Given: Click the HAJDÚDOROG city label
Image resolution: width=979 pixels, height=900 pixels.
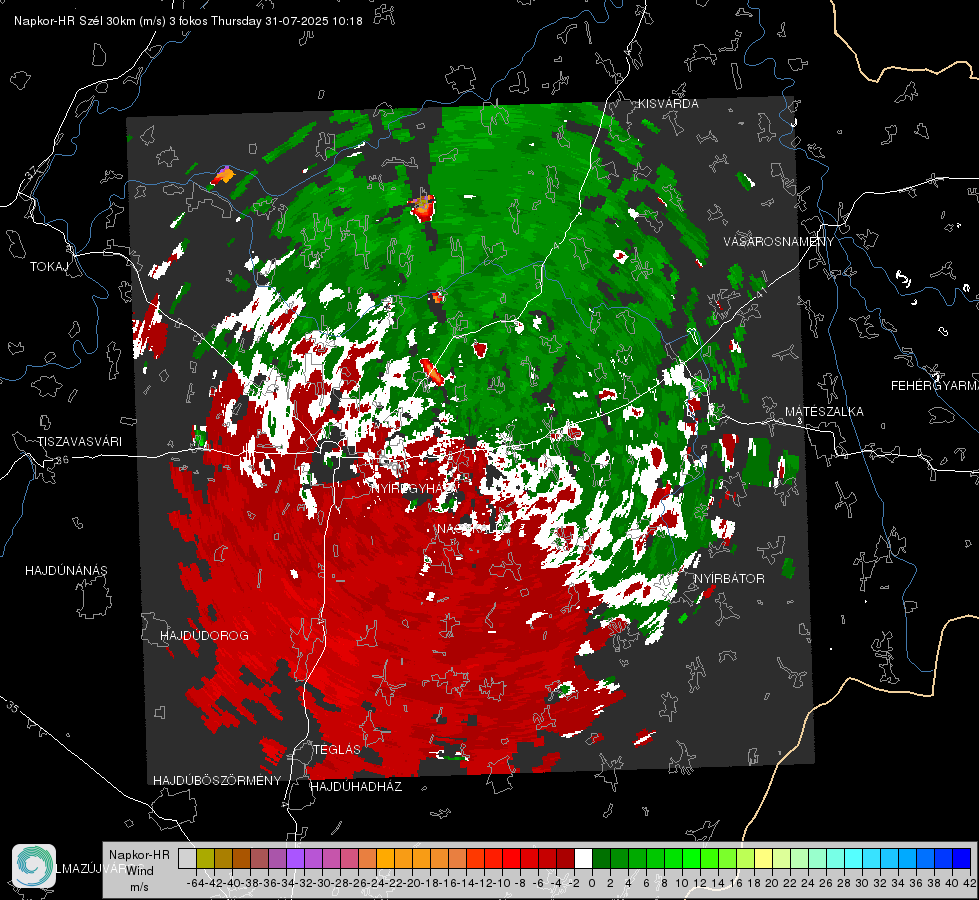Looking at the screenshot, I should [x=204, y=636].
